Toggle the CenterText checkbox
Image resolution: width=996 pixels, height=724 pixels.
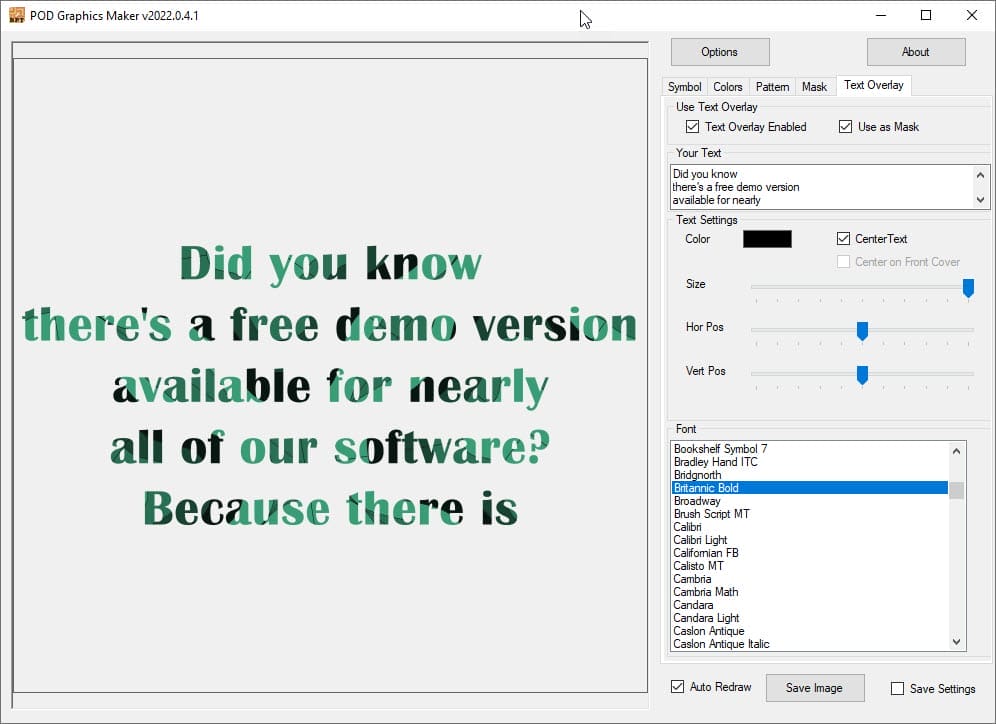coord(844,239)
